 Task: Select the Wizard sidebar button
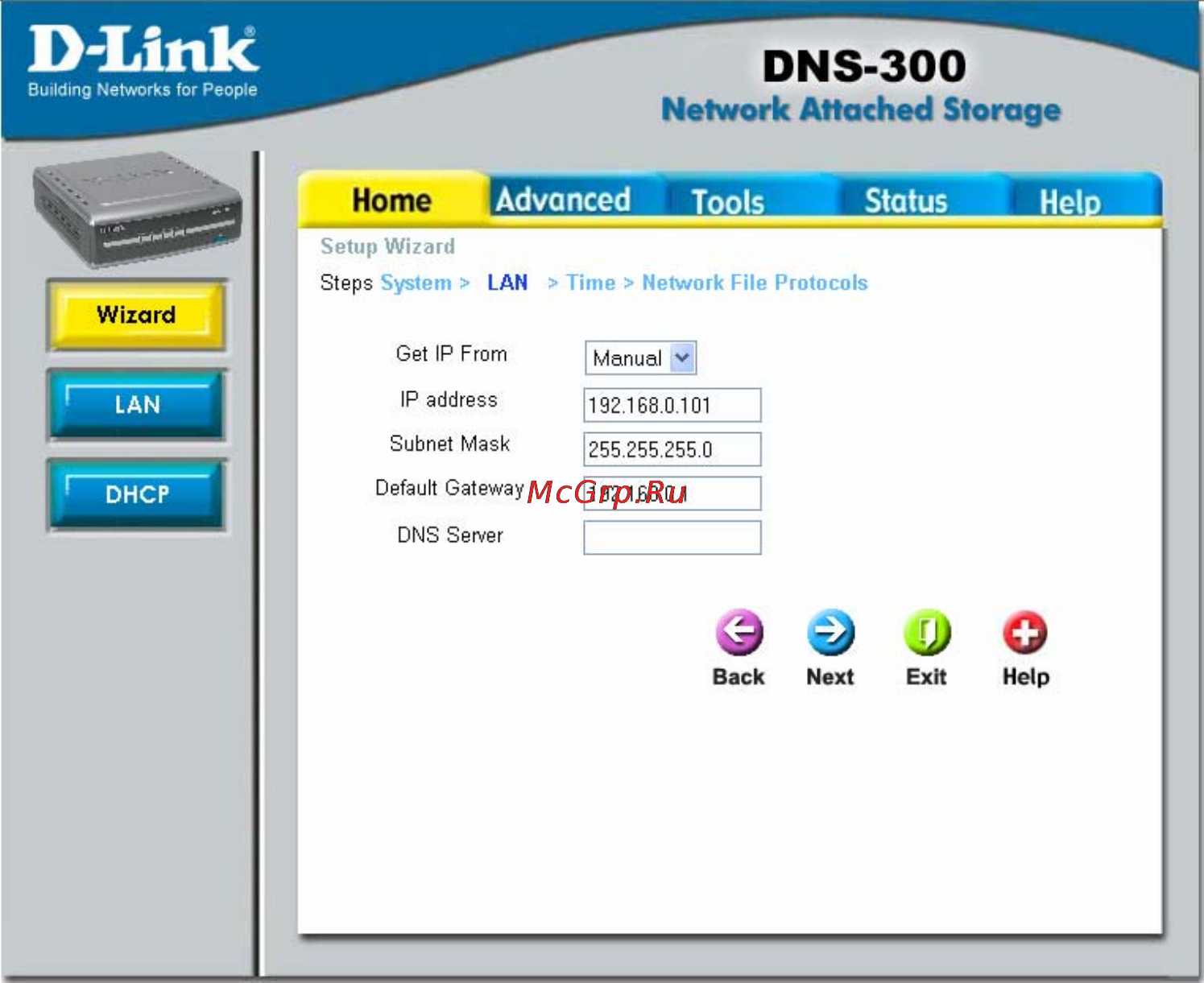point(136,315)
